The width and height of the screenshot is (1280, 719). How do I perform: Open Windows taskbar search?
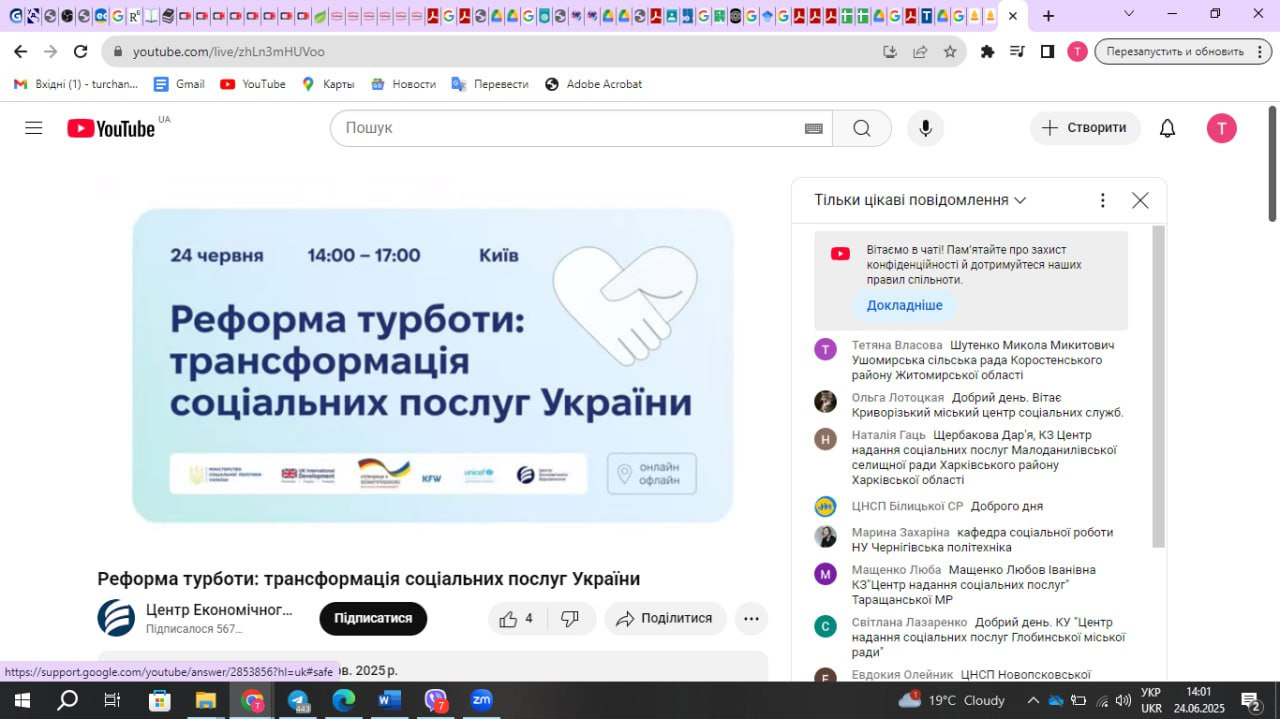pos(67,700)
